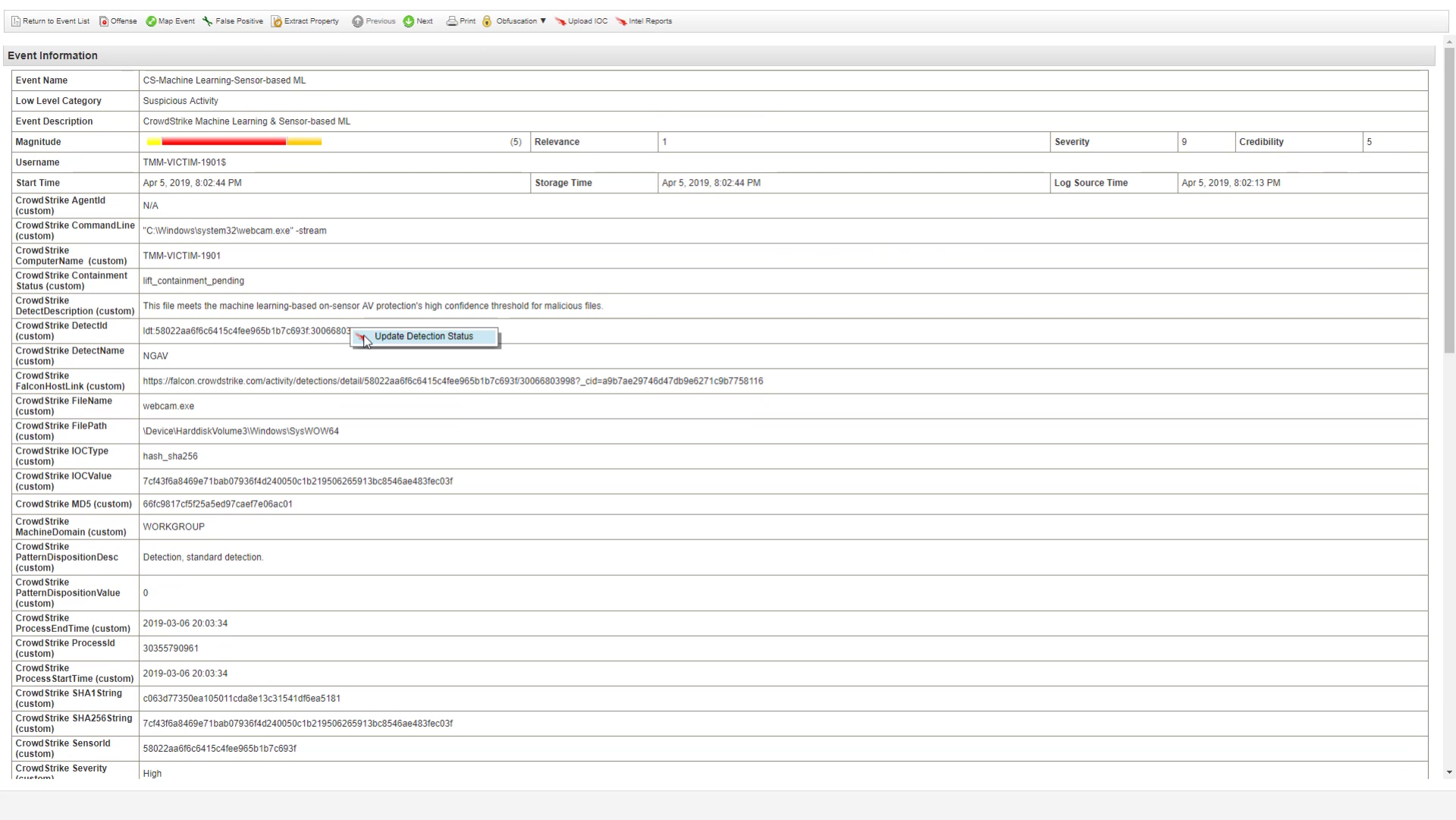
Task: Click the scrollbar down arrow
Action: (1449, 773)
